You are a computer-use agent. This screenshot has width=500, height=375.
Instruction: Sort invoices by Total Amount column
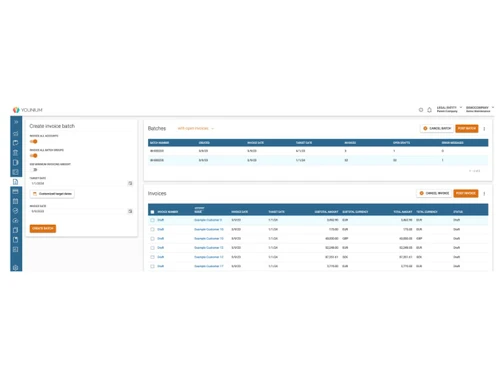(403, 212)
